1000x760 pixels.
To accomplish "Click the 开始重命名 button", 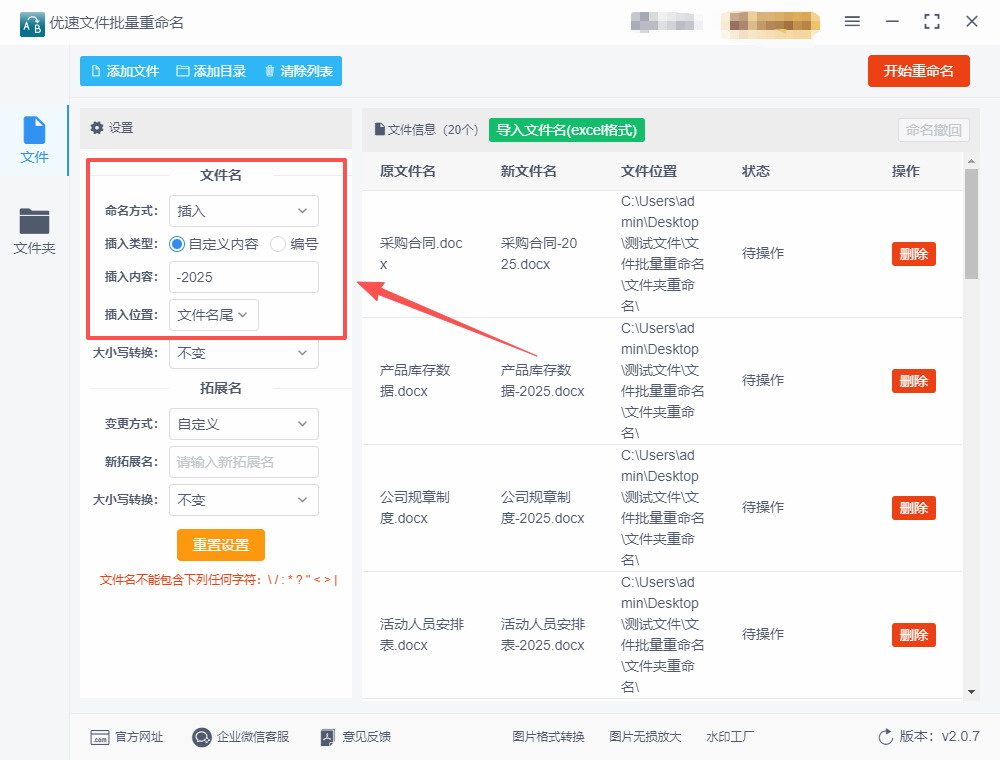I will click(918, 71).
